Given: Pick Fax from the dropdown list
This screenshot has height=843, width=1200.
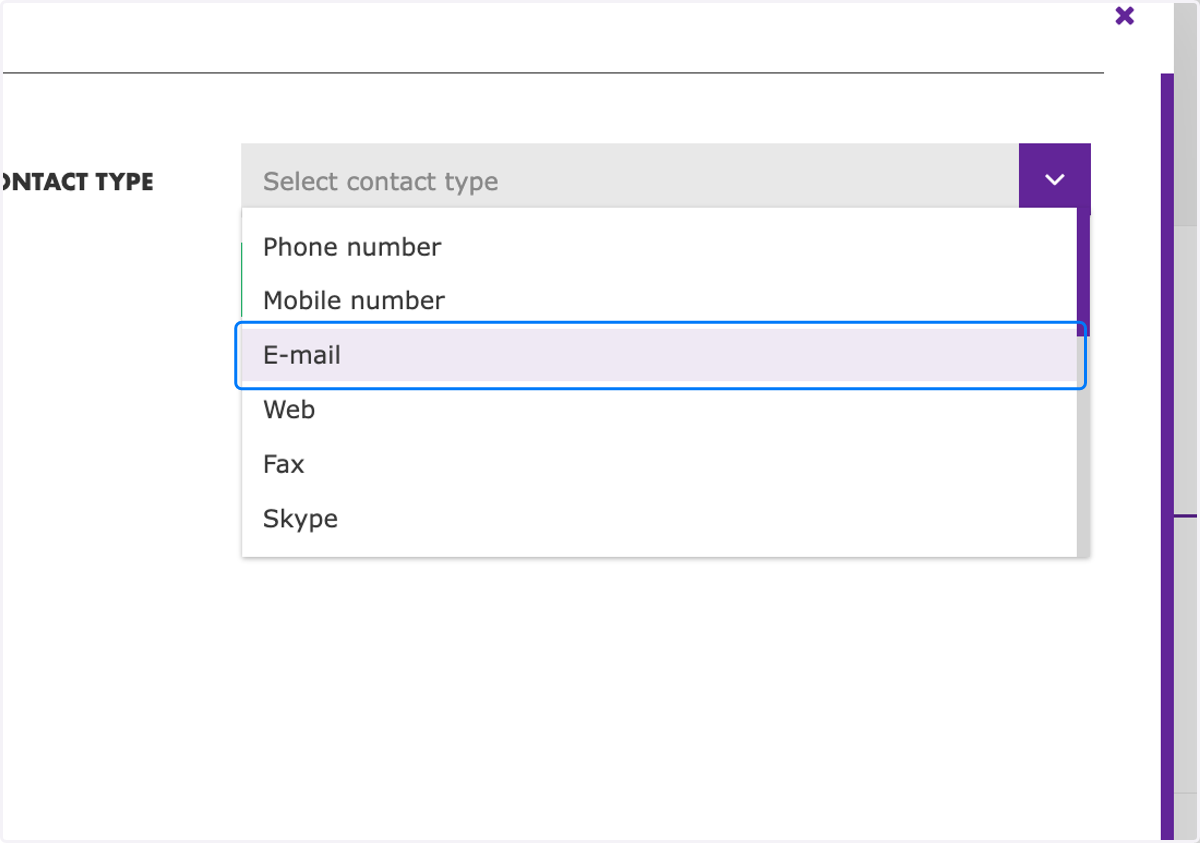Looking at the screenshot, I should (659, 464).
